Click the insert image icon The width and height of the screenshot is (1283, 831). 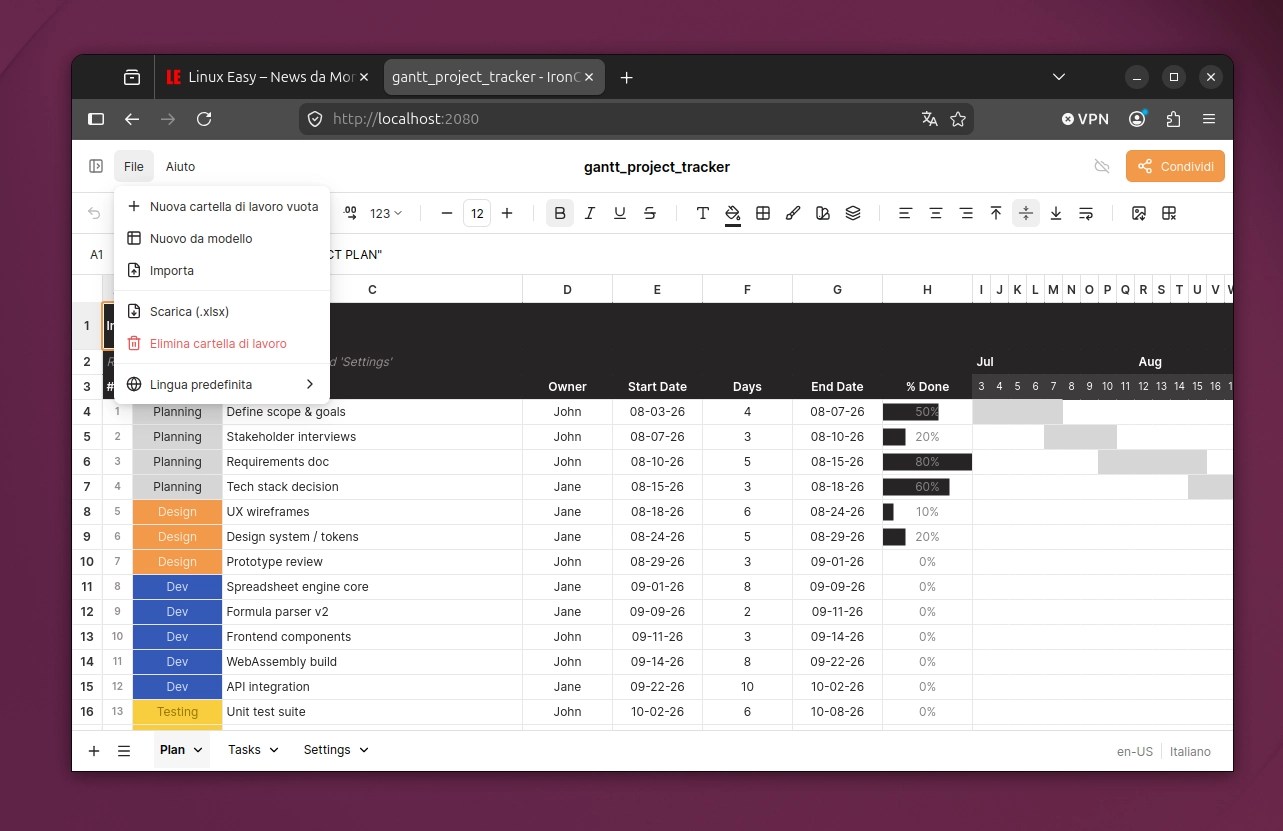coord(1139,213)
